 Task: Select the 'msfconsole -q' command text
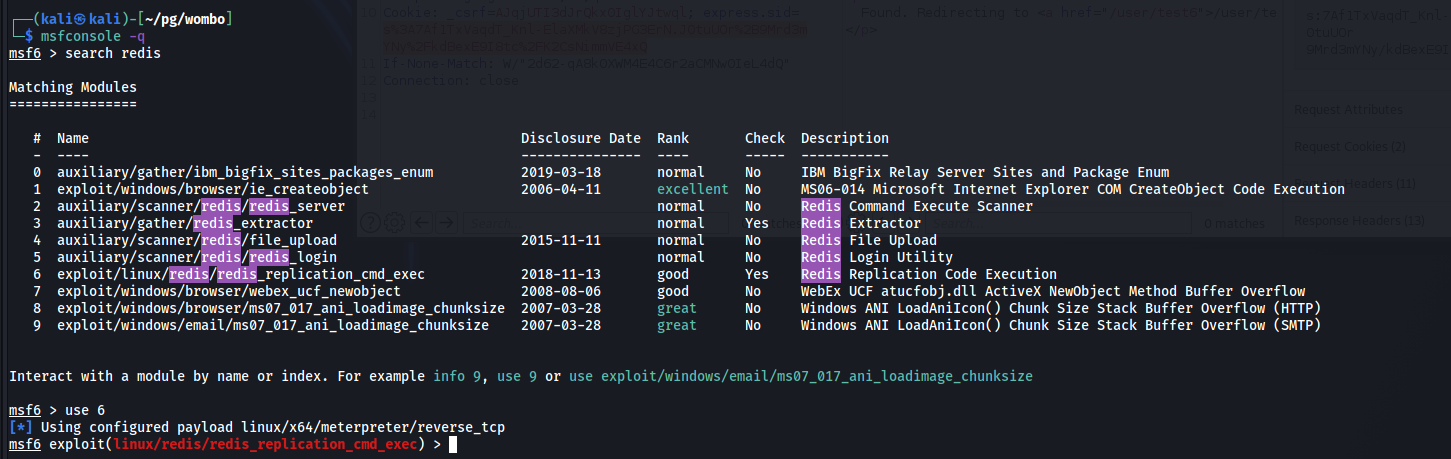click(x=93, y=36)
